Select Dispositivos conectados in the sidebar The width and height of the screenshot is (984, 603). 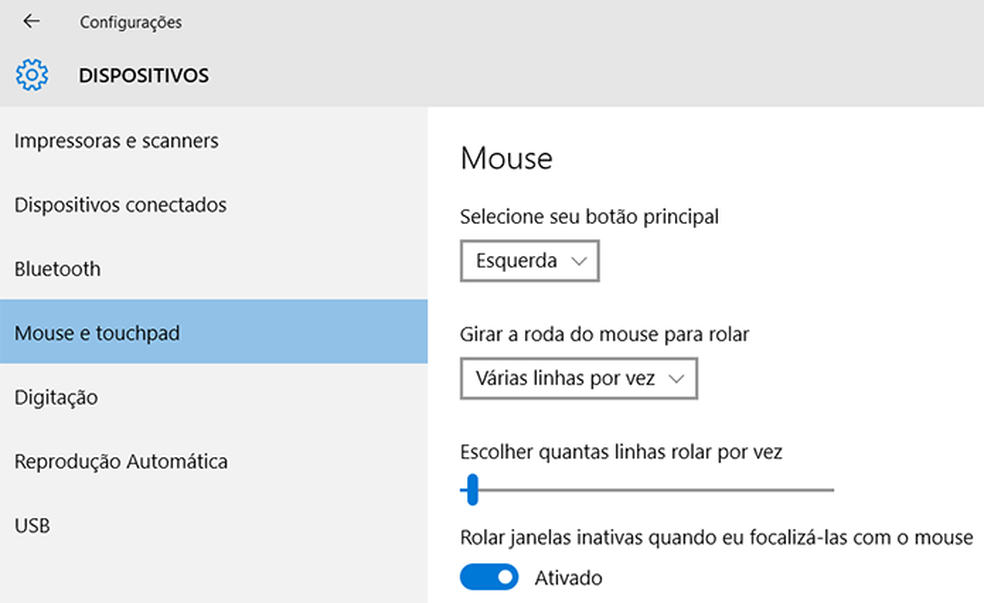coord(120,205)
